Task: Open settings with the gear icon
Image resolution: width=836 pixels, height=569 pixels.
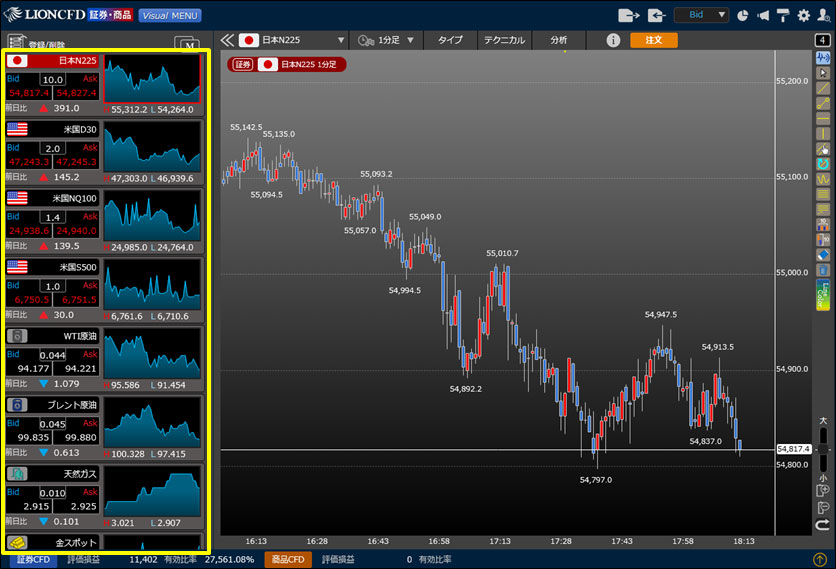Action: coord(803,15)
